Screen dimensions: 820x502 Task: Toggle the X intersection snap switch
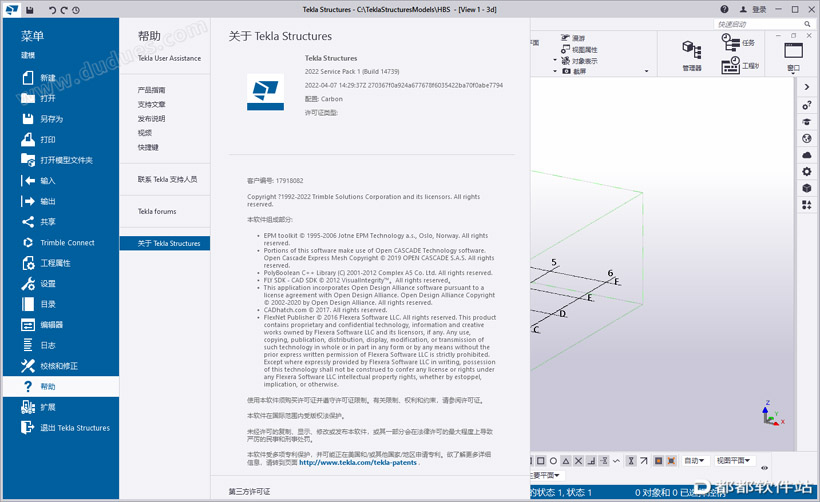click(578, 461)
